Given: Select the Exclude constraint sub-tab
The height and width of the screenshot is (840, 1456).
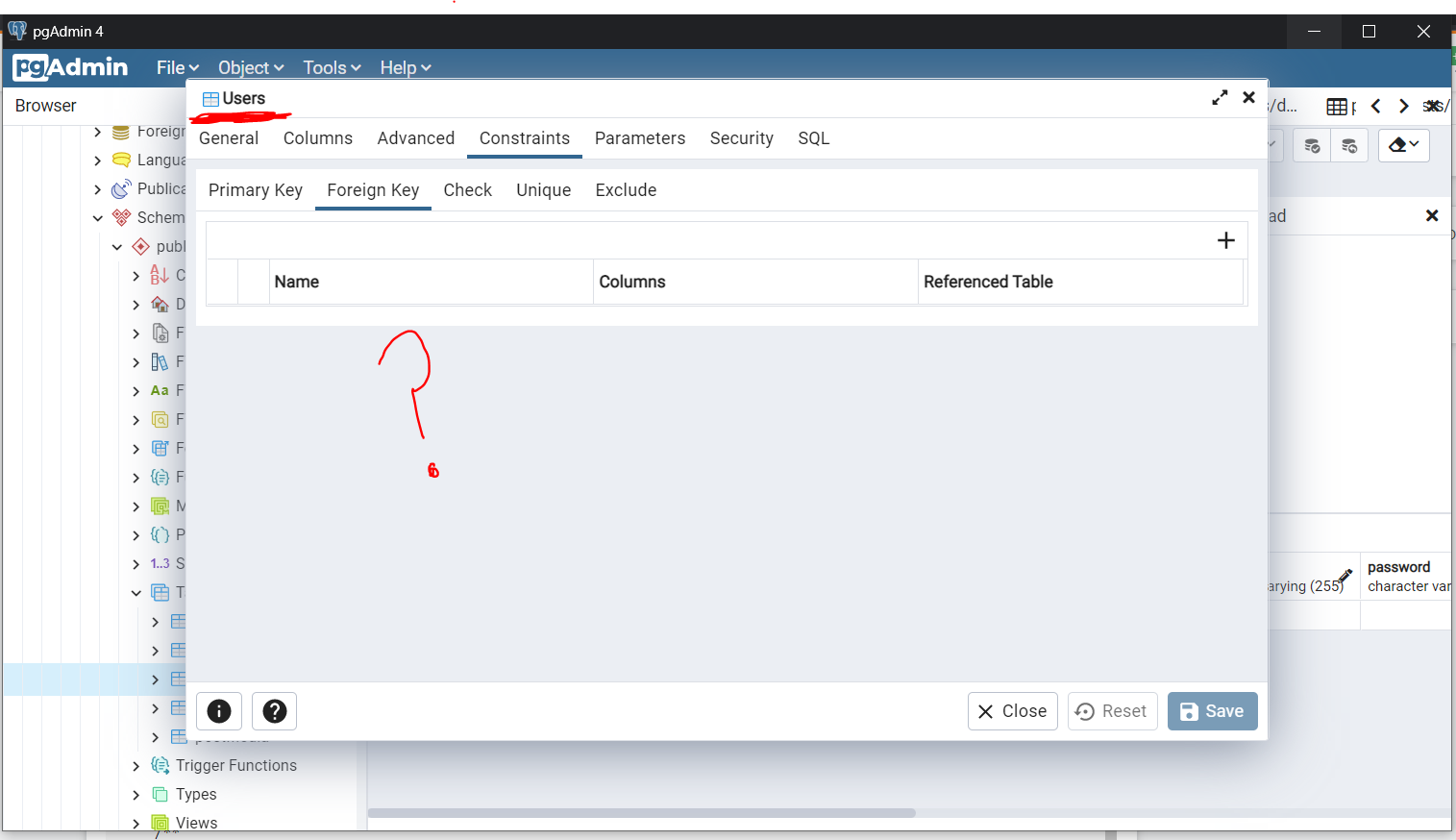Looking at the screenshot, I should point(627,190).
